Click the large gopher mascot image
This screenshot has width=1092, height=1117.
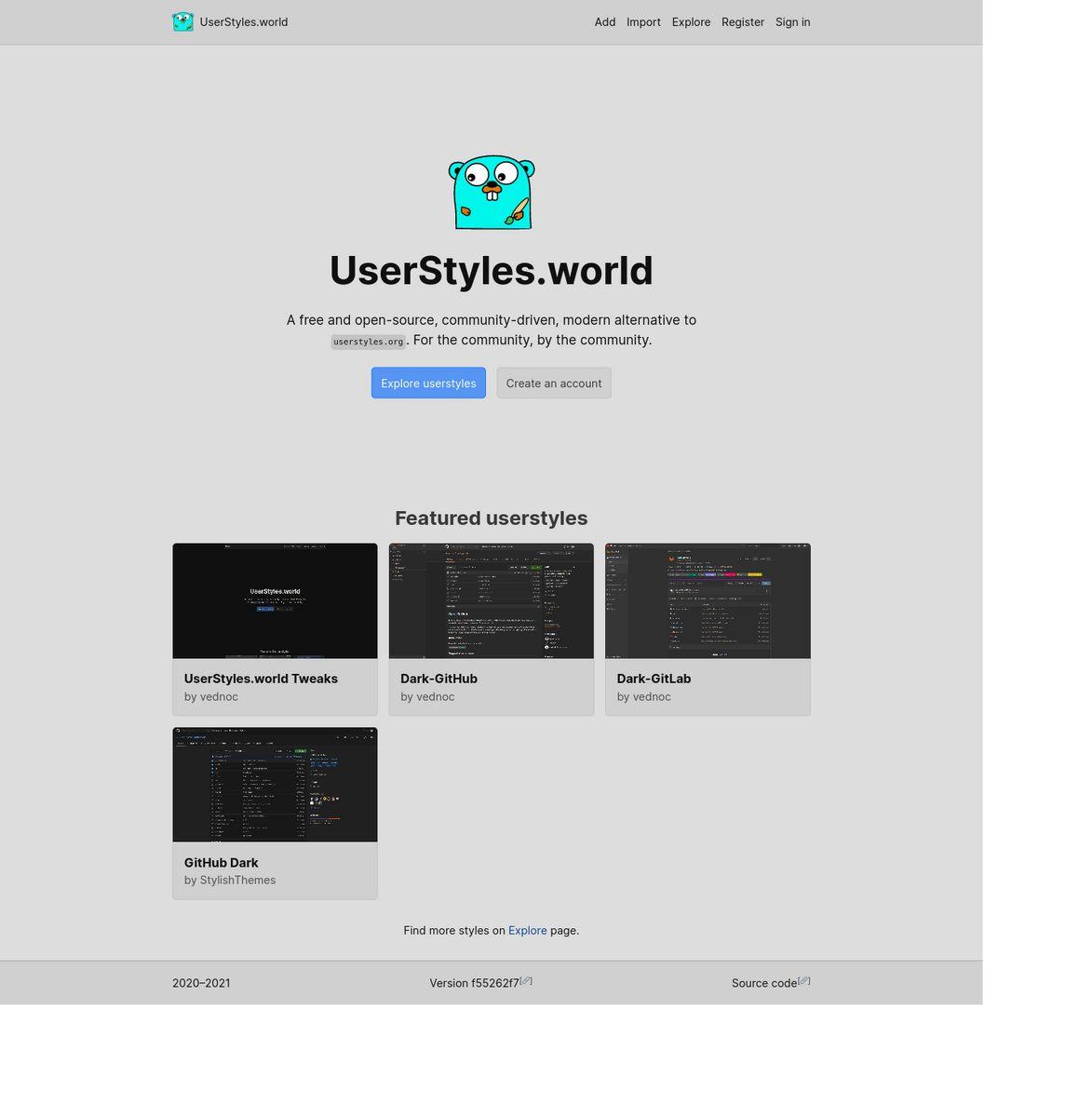pyautogui.click(x=492, y=192)
